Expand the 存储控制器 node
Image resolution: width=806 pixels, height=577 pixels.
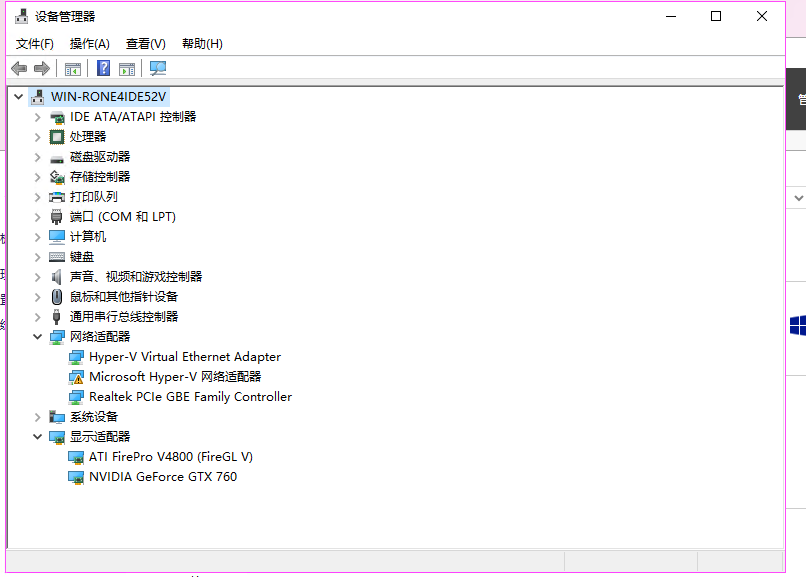coord(38,177)
